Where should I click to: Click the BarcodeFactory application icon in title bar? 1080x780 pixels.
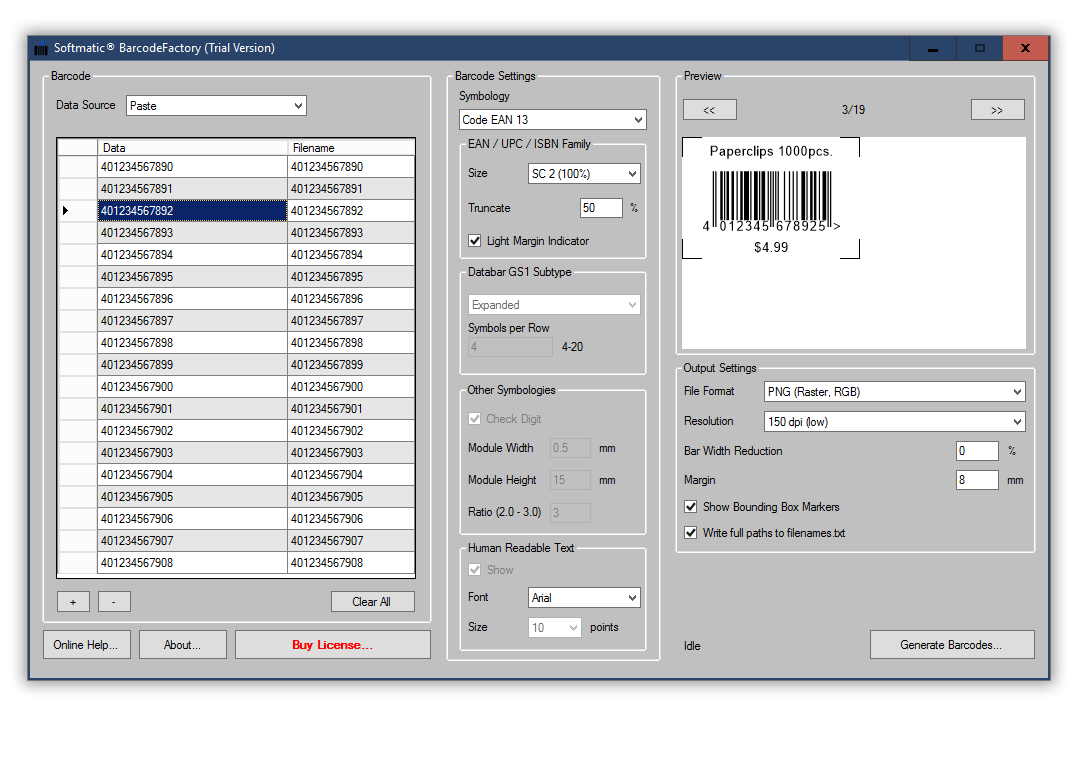coord(40,48)
